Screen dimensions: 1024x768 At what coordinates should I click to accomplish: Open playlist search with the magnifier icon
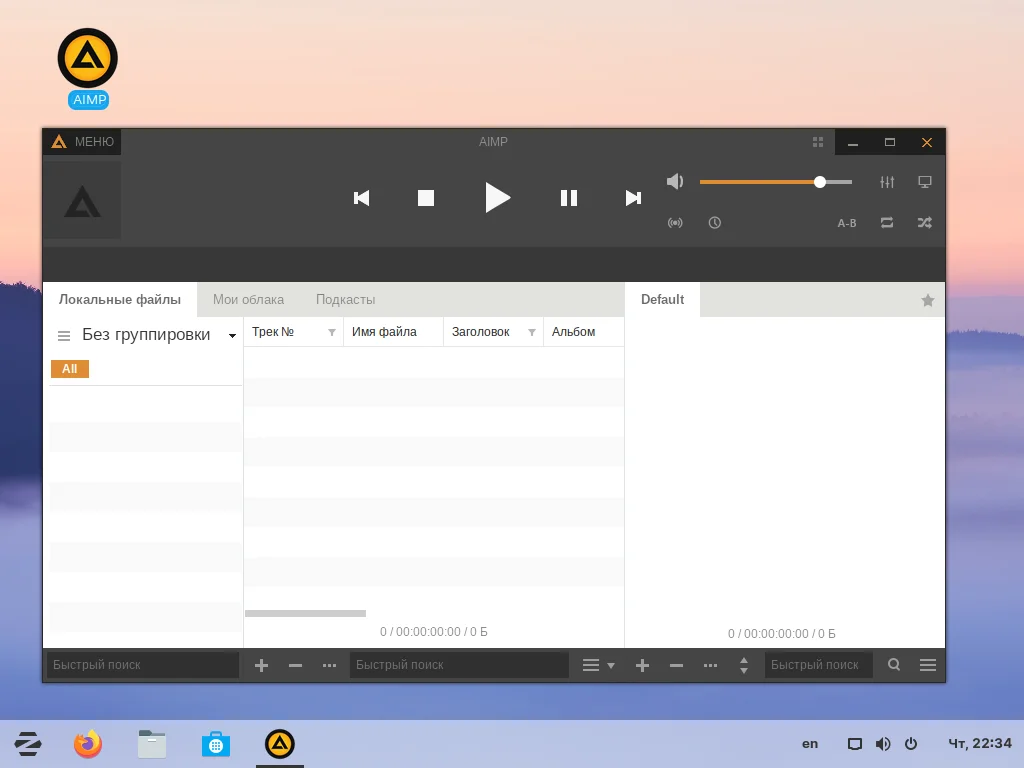[893, 664]
